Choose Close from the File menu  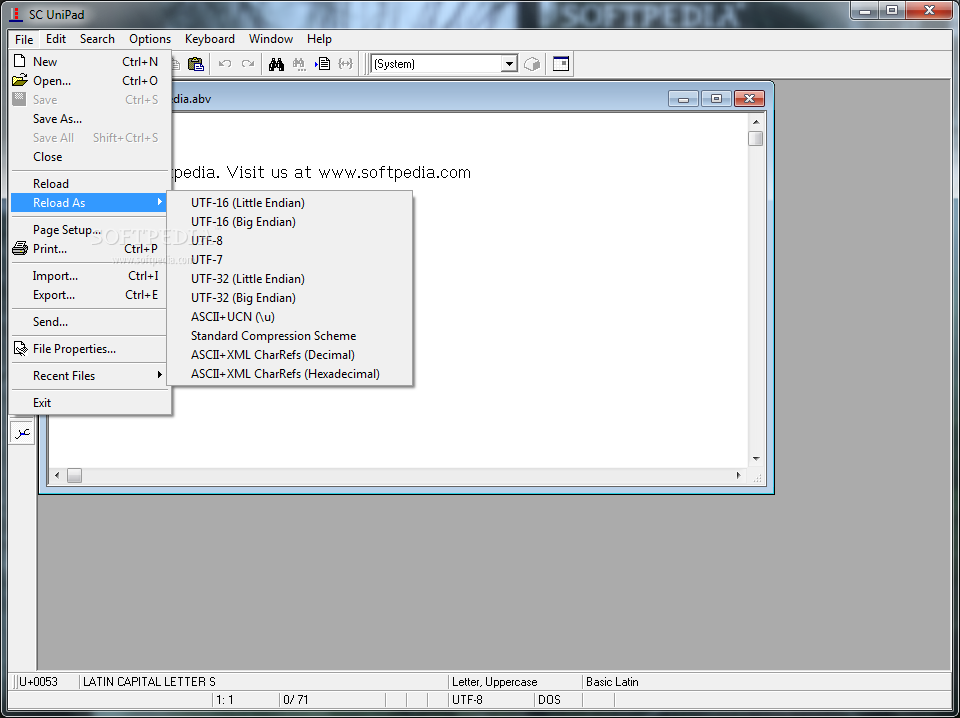coord(90,157)
